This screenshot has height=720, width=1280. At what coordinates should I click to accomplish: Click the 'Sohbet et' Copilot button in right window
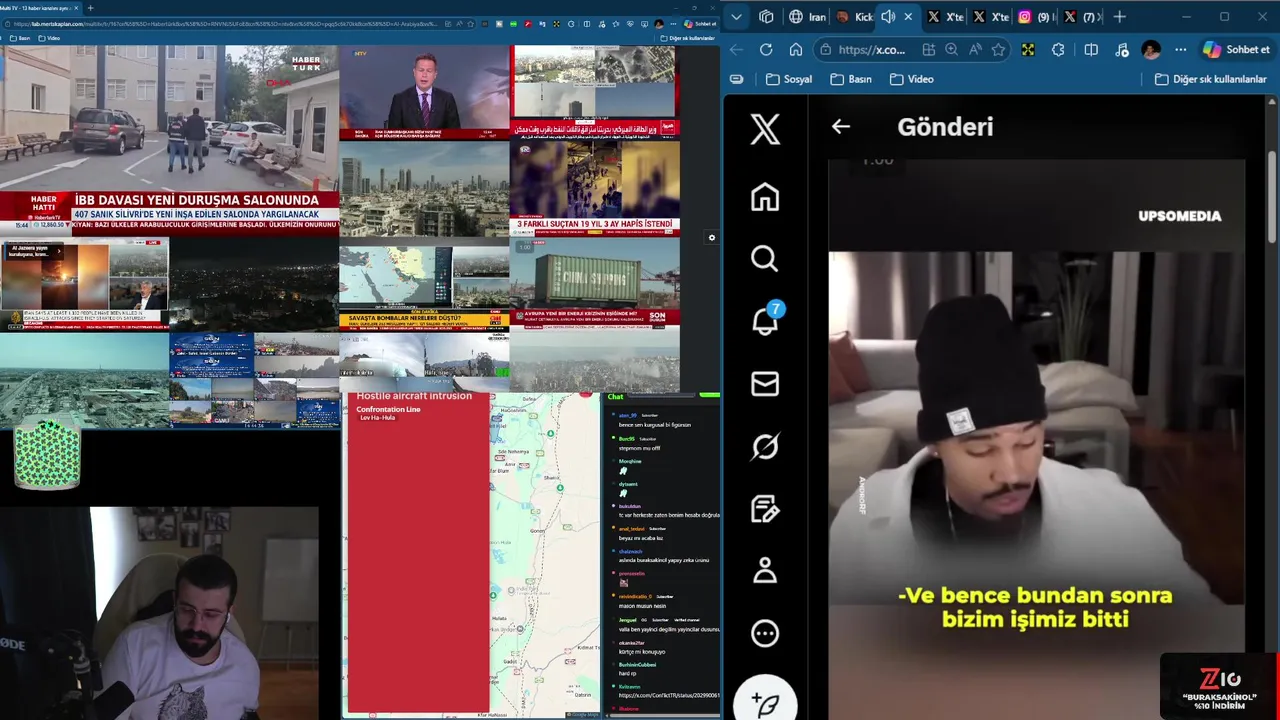tap(1238, 49)
